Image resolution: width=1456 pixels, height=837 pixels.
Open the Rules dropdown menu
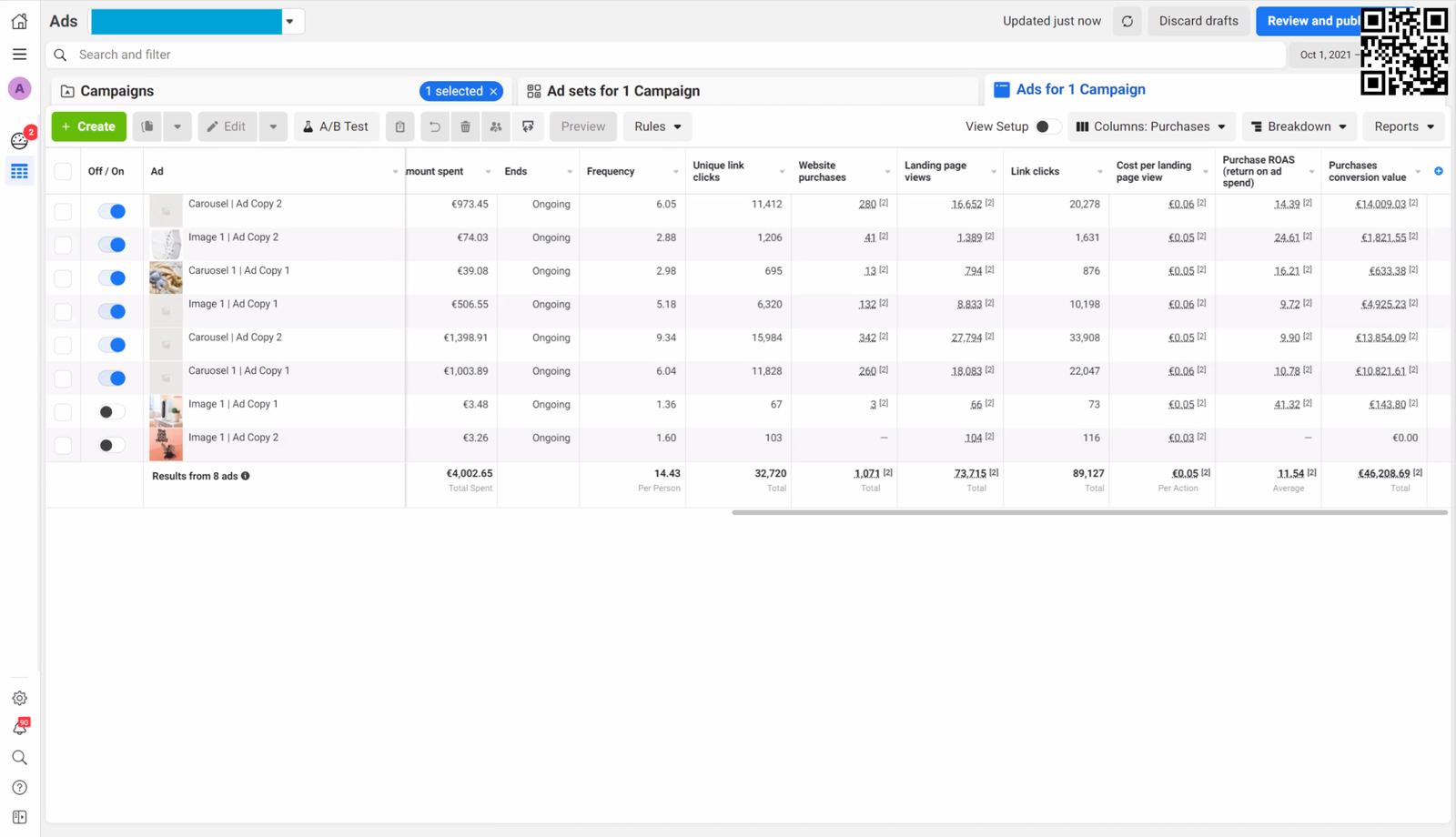coord(657,126)
